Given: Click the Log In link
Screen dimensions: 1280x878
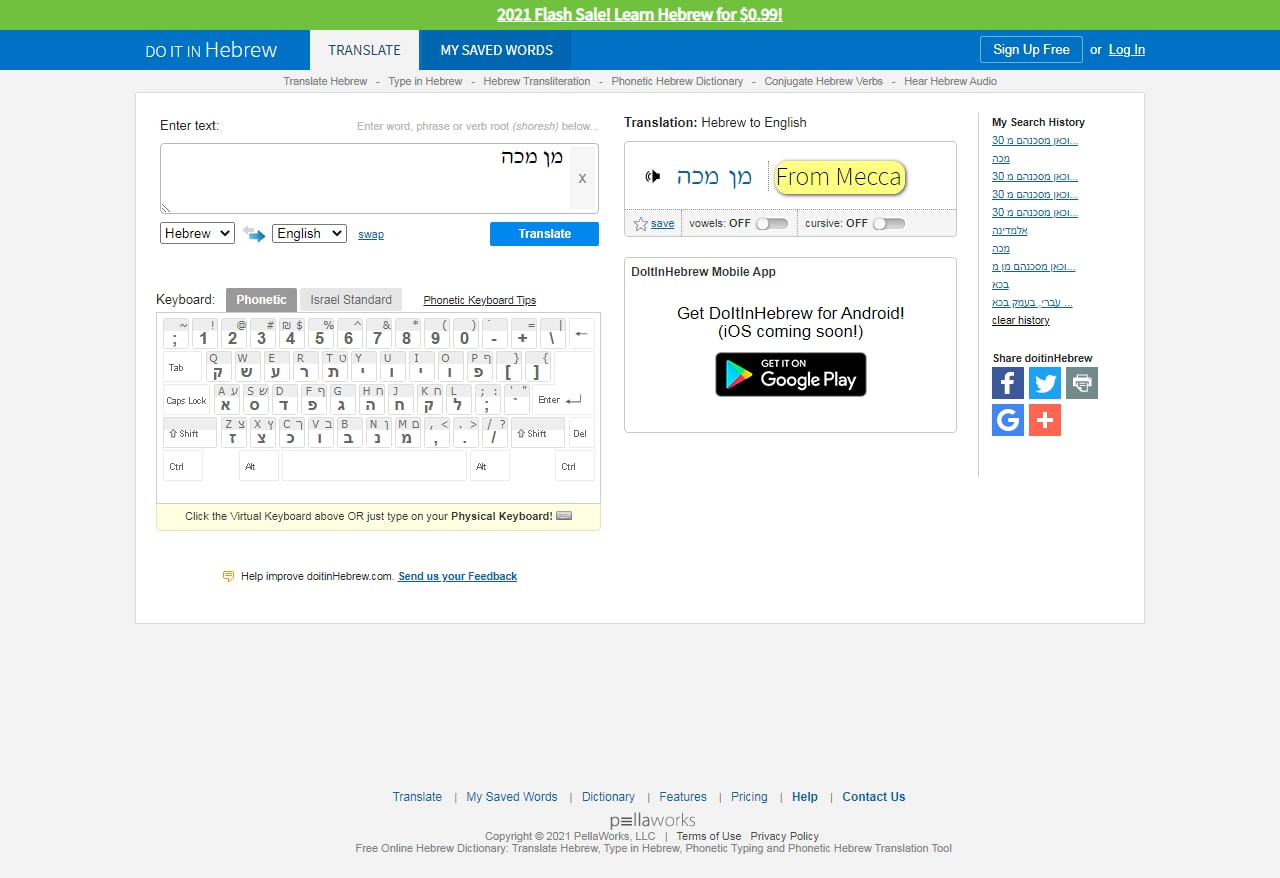Looking at the screenshot, I should click(1127, 50).
